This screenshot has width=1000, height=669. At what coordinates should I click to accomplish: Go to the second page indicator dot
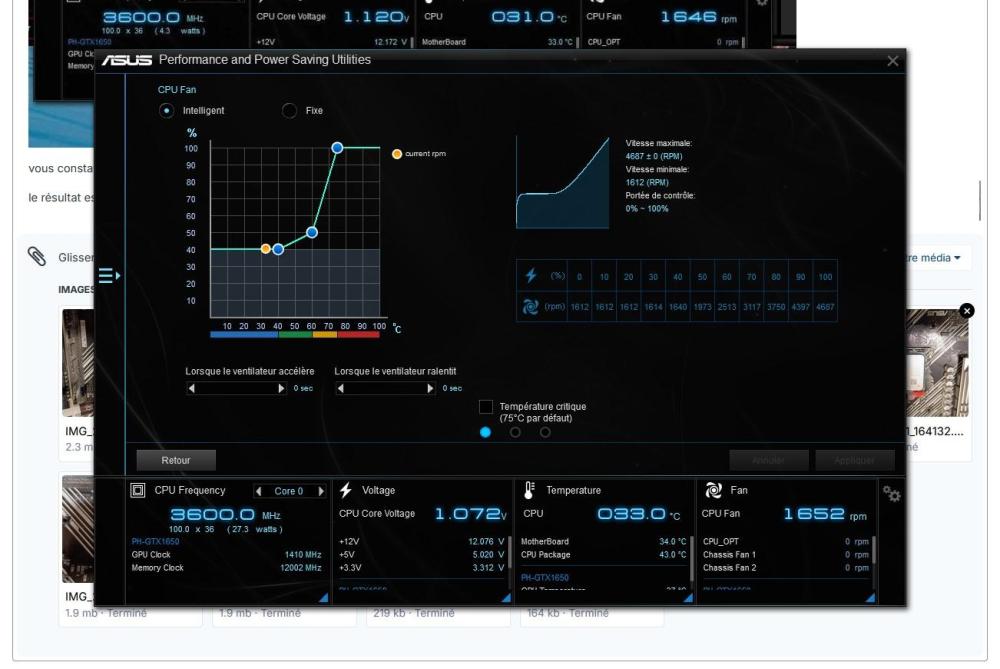pyautogui.click(x=515, y=432)
